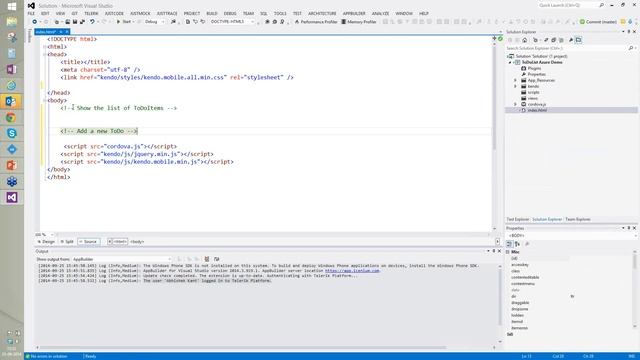Select the Plugins item in Solution Explorer
Viewport: 640px width, 360px height.
point(534,69)
